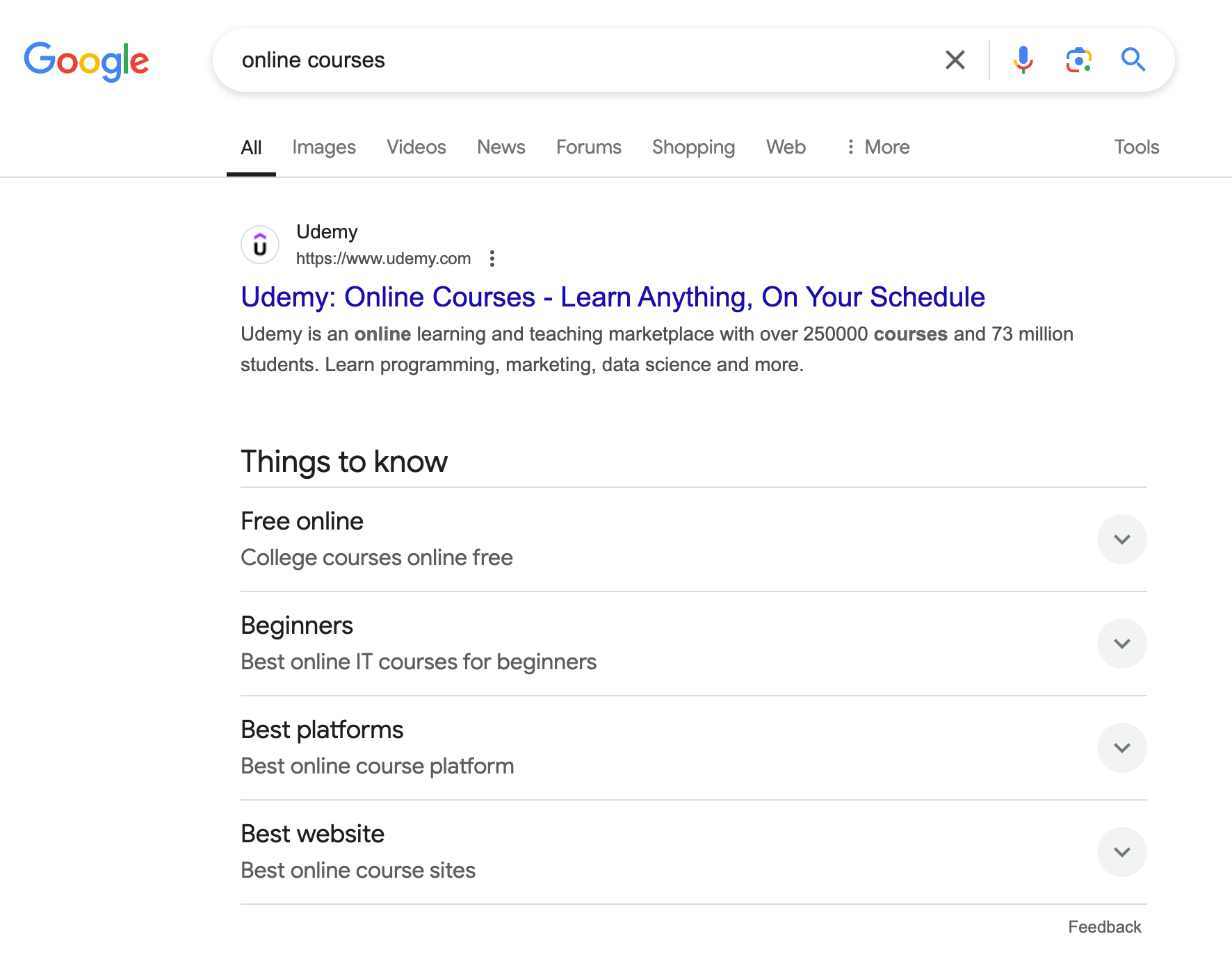1232x966 pixels.
Task: Go to the Shopping tab
Action: tap(693, 147)
